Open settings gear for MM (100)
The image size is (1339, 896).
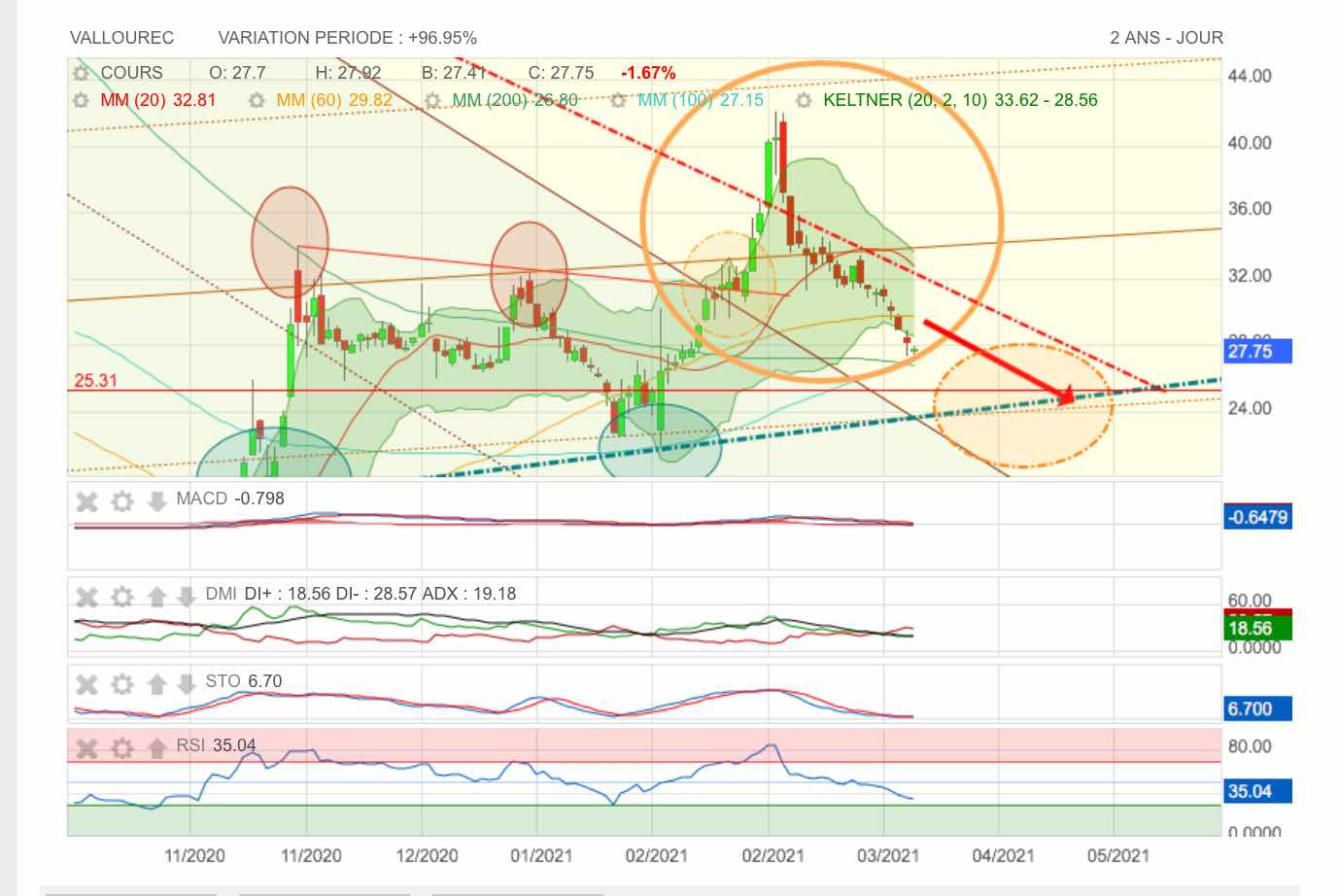point(618,100)
